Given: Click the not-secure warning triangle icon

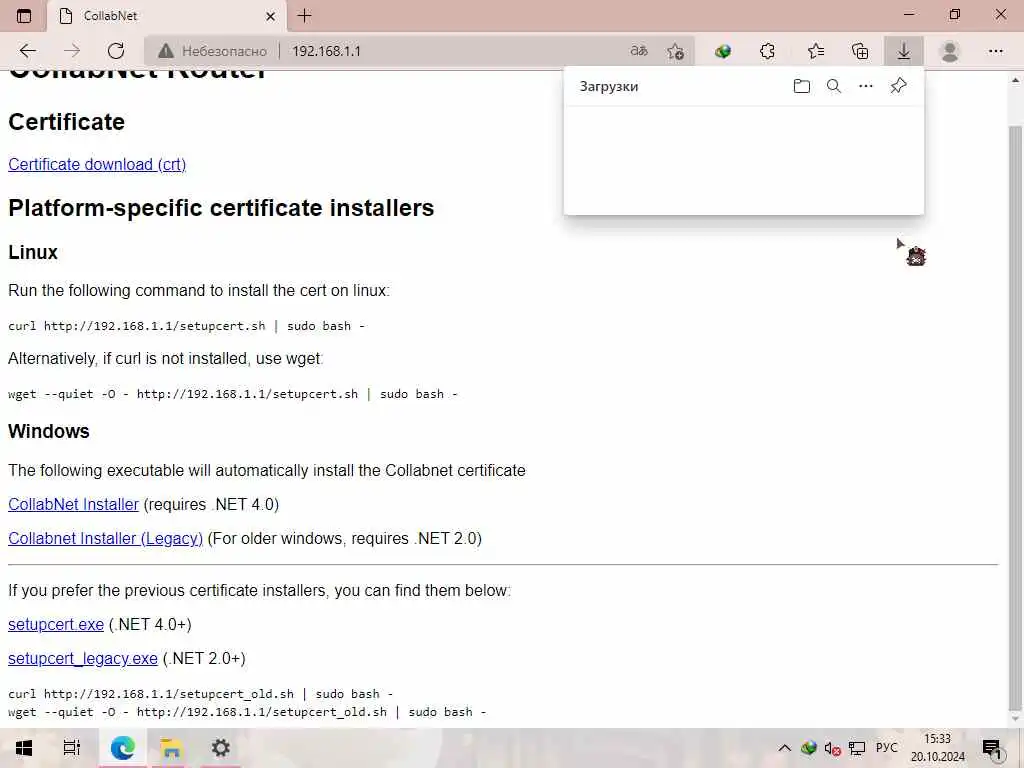Looking at the screenshot, I should tap(166, 51).
